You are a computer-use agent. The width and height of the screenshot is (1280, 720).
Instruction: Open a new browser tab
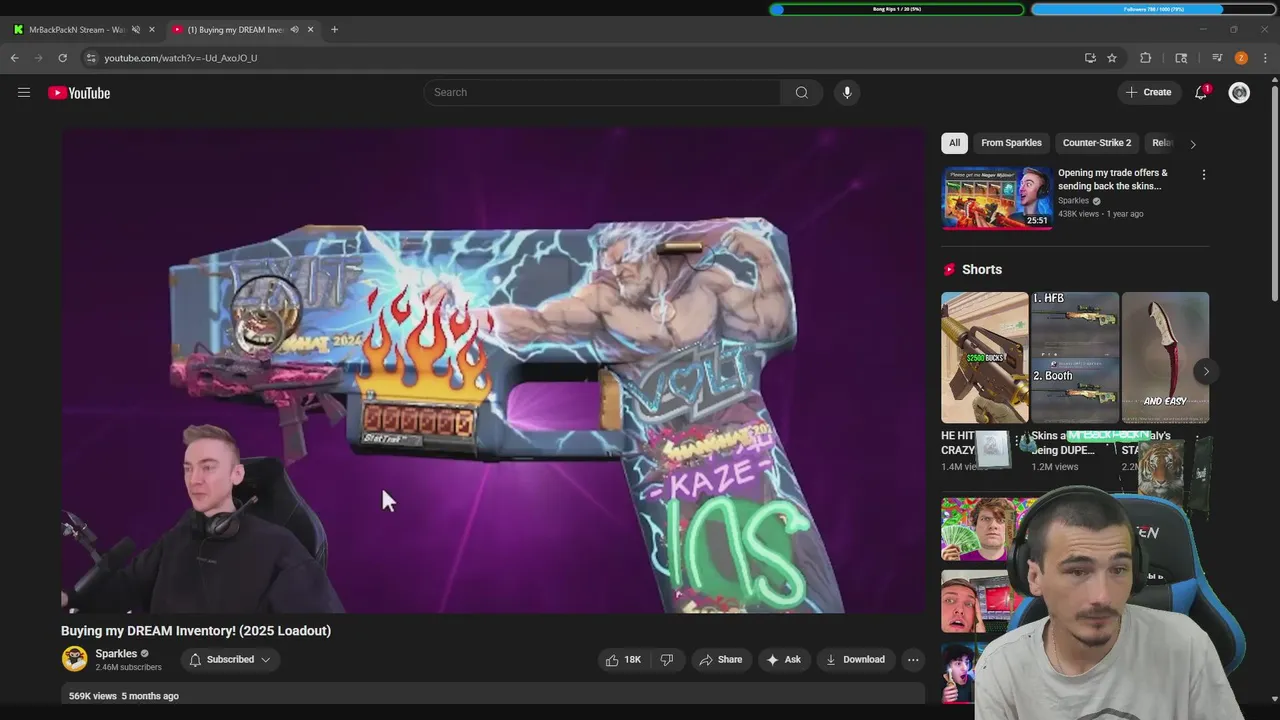pos(334,30)
